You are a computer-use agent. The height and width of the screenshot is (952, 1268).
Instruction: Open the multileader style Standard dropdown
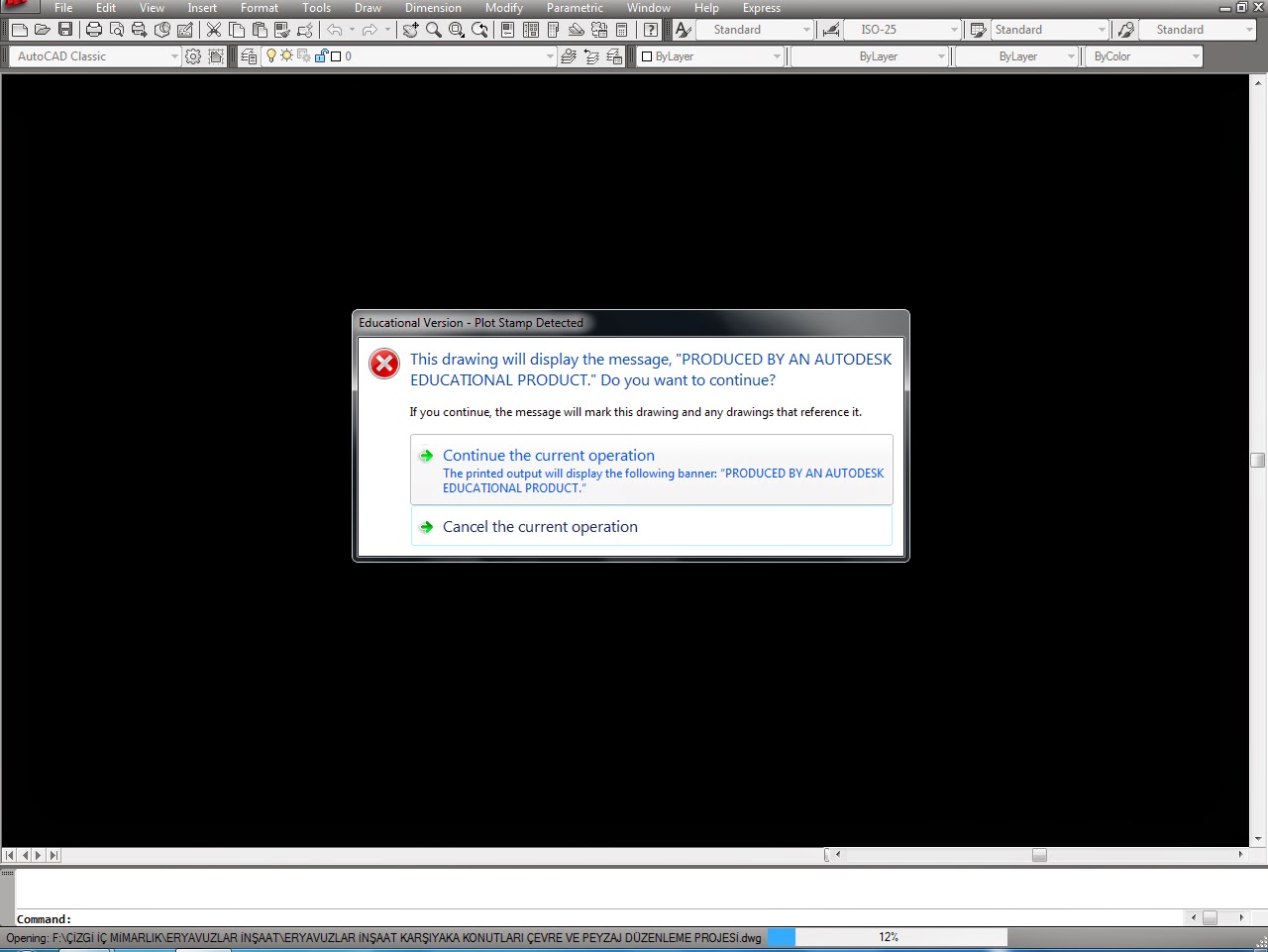tap(1248, 30)
